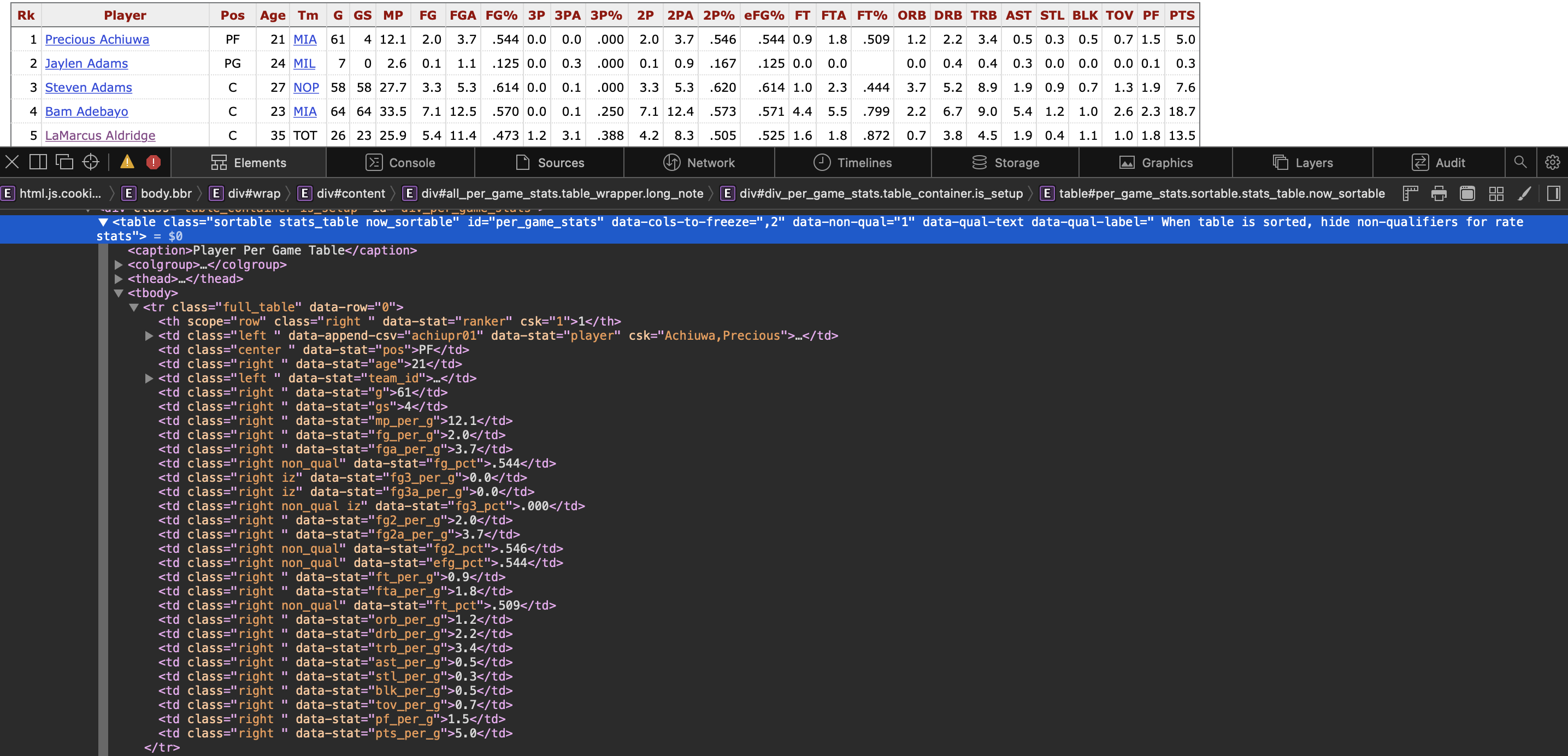This screenshot has width=1568, height=756.
Task: Toggle the right details sidebar icon
Action: pos(1553,193)
